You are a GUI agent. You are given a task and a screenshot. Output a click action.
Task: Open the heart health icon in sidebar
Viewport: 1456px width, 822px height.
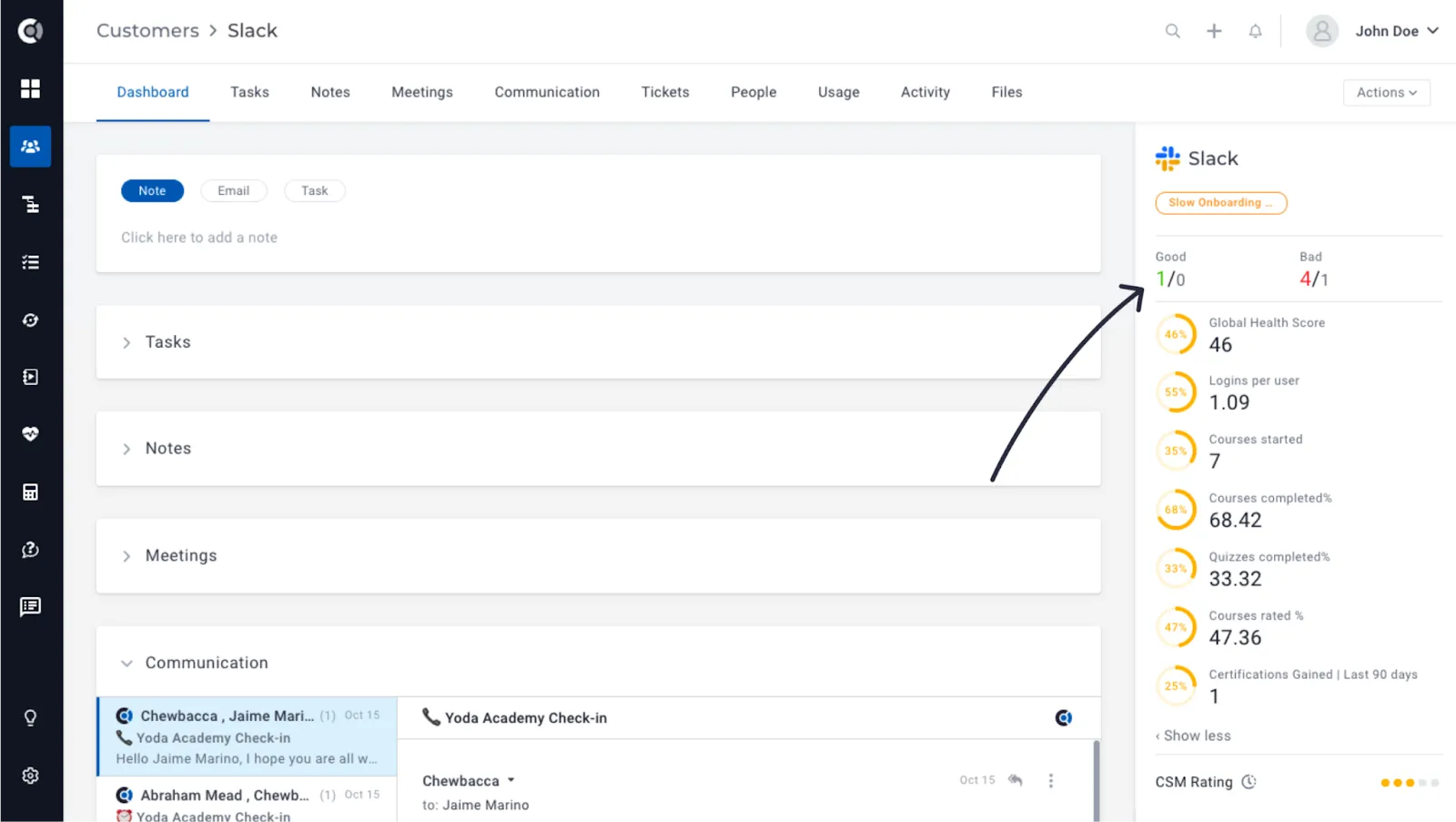pyautogui.click(x=30, y=434)
